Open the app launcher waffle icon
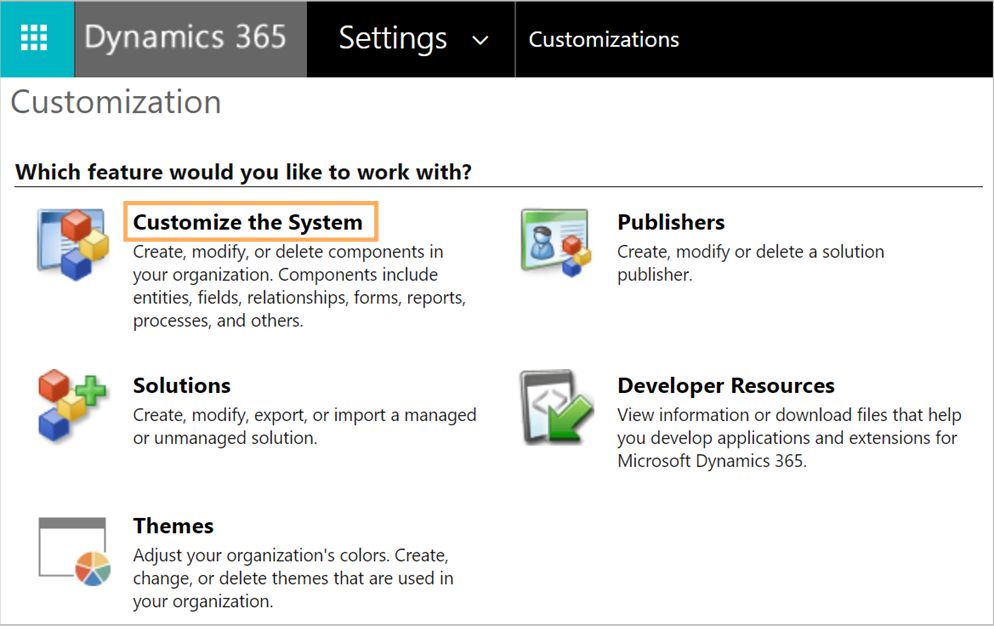 34,38
